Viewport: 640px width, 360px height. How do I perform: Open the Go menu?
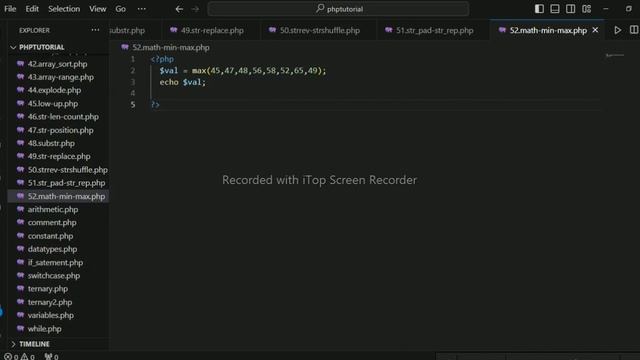click(120, 9)
